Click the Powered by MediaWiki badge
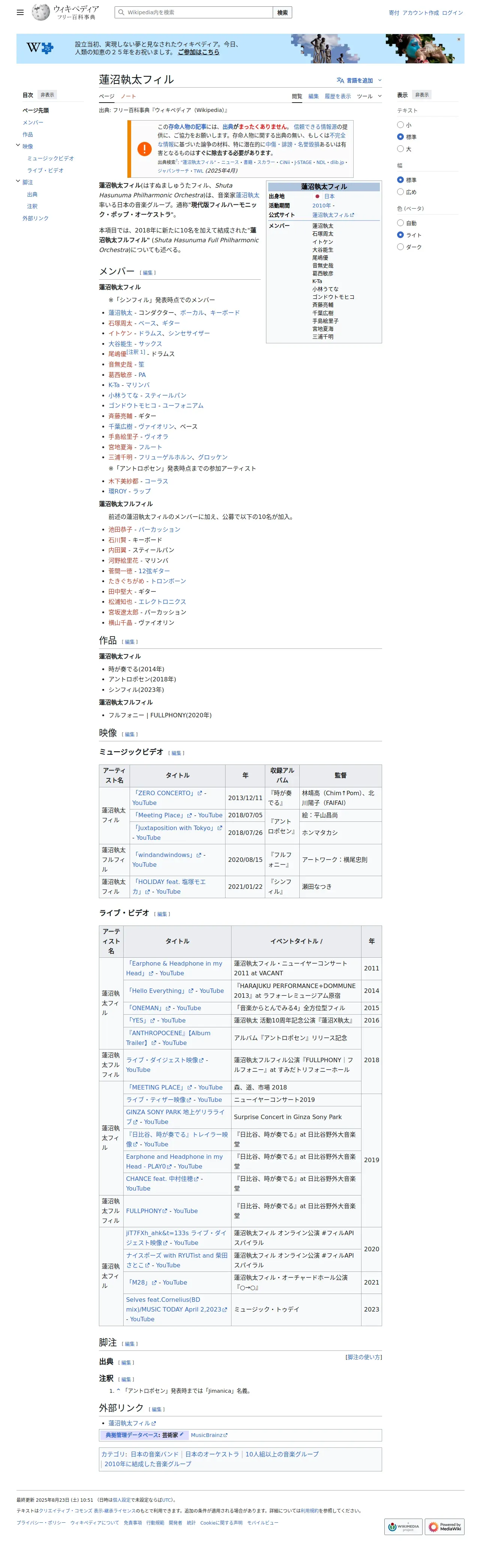This screenshot has width=481, height=1568. tap(444, 1526)
